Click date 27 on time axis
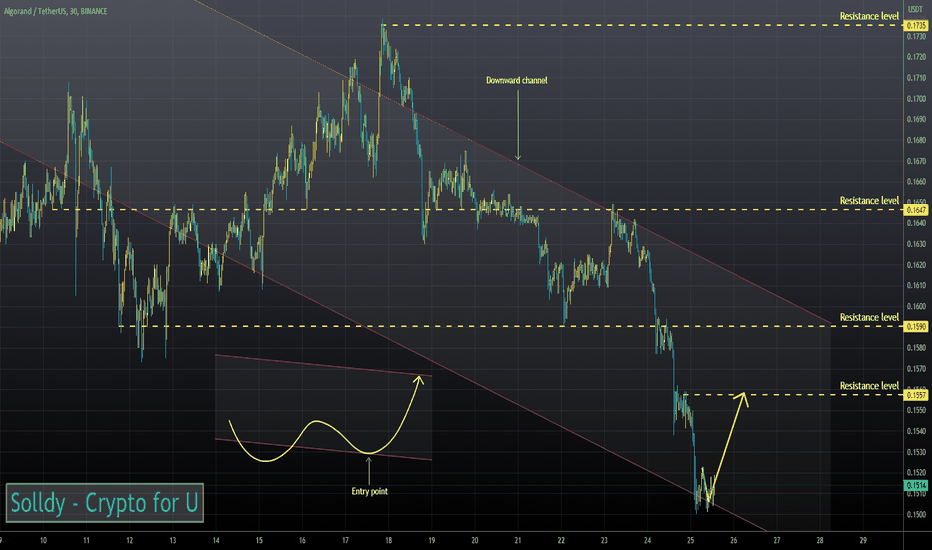 pos(777,540)
